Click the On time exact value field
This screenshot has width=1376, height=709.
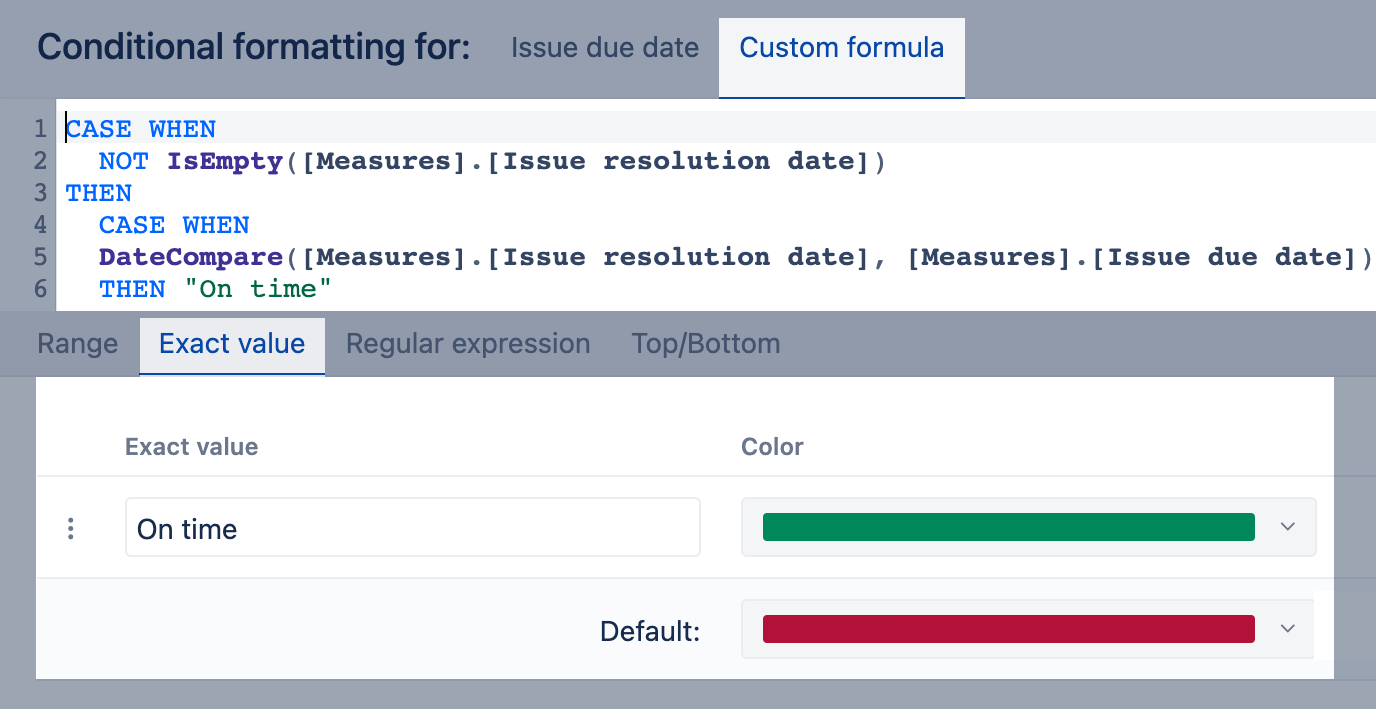coord(412,528)
